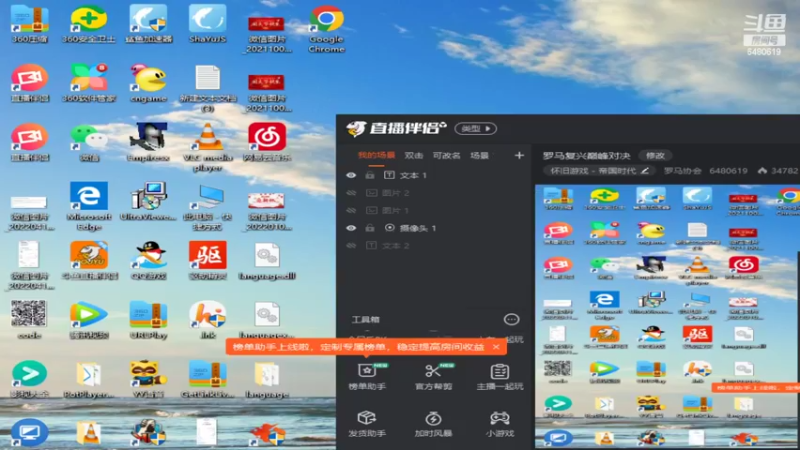The height and width of the screenshot is (450, 800).
Task: Open the 360压缩 desktop shortcut
Action: coord(30,24)
